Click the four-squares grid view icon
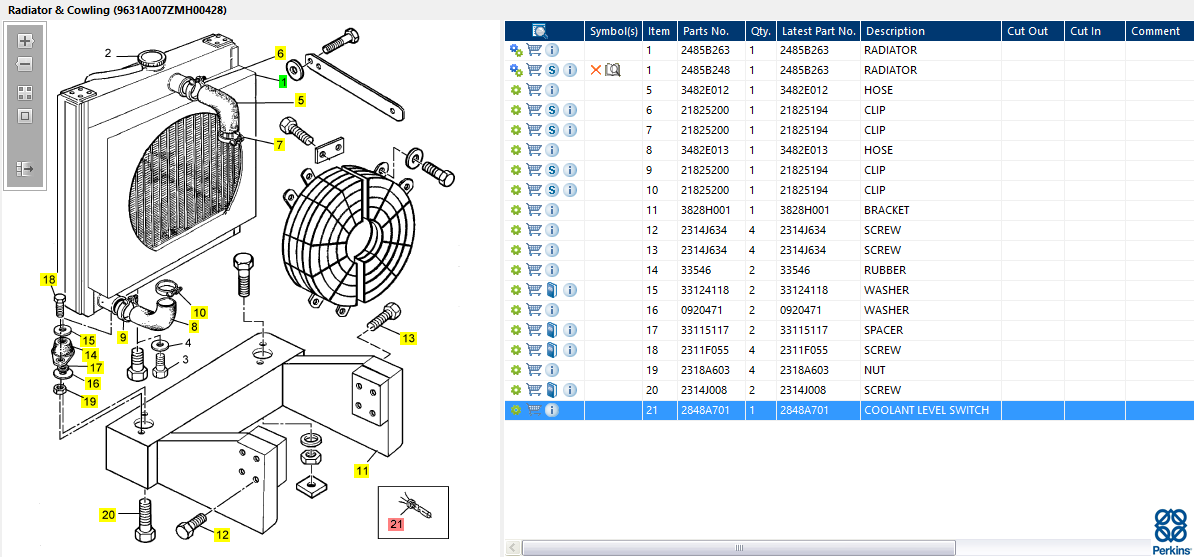Image resolution: width=1194 pixels, height=557 pixels. 26,92
